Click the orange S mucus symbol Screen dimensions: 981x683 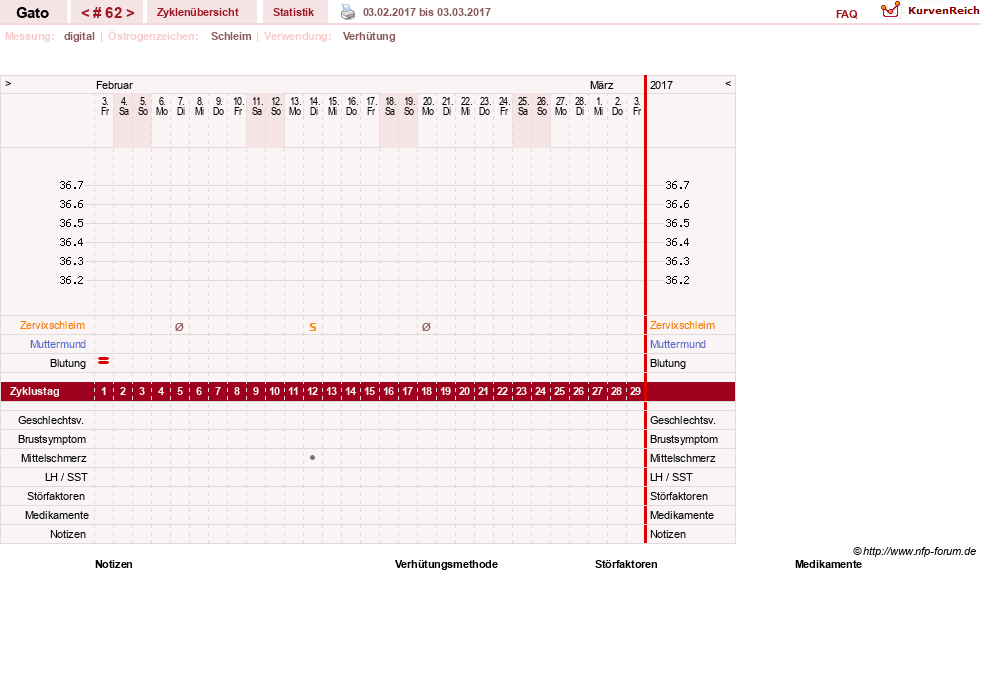(x=313, y=326)
